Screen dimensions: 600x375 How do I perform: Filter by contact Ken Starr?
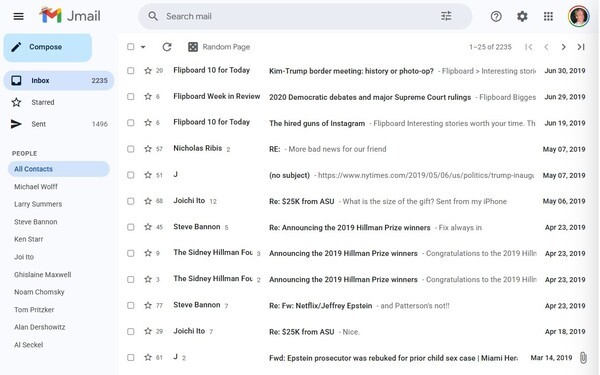pos(28,239)
